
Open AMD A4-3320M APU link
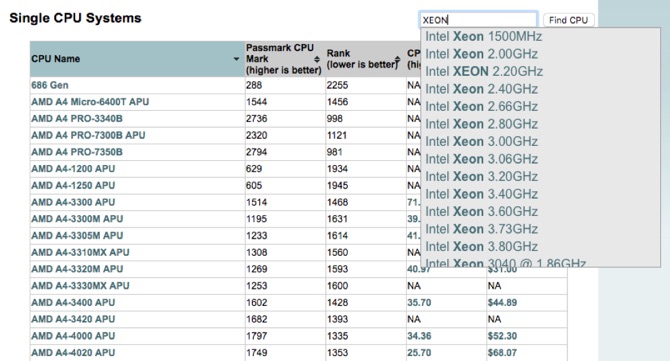point(77,269)
